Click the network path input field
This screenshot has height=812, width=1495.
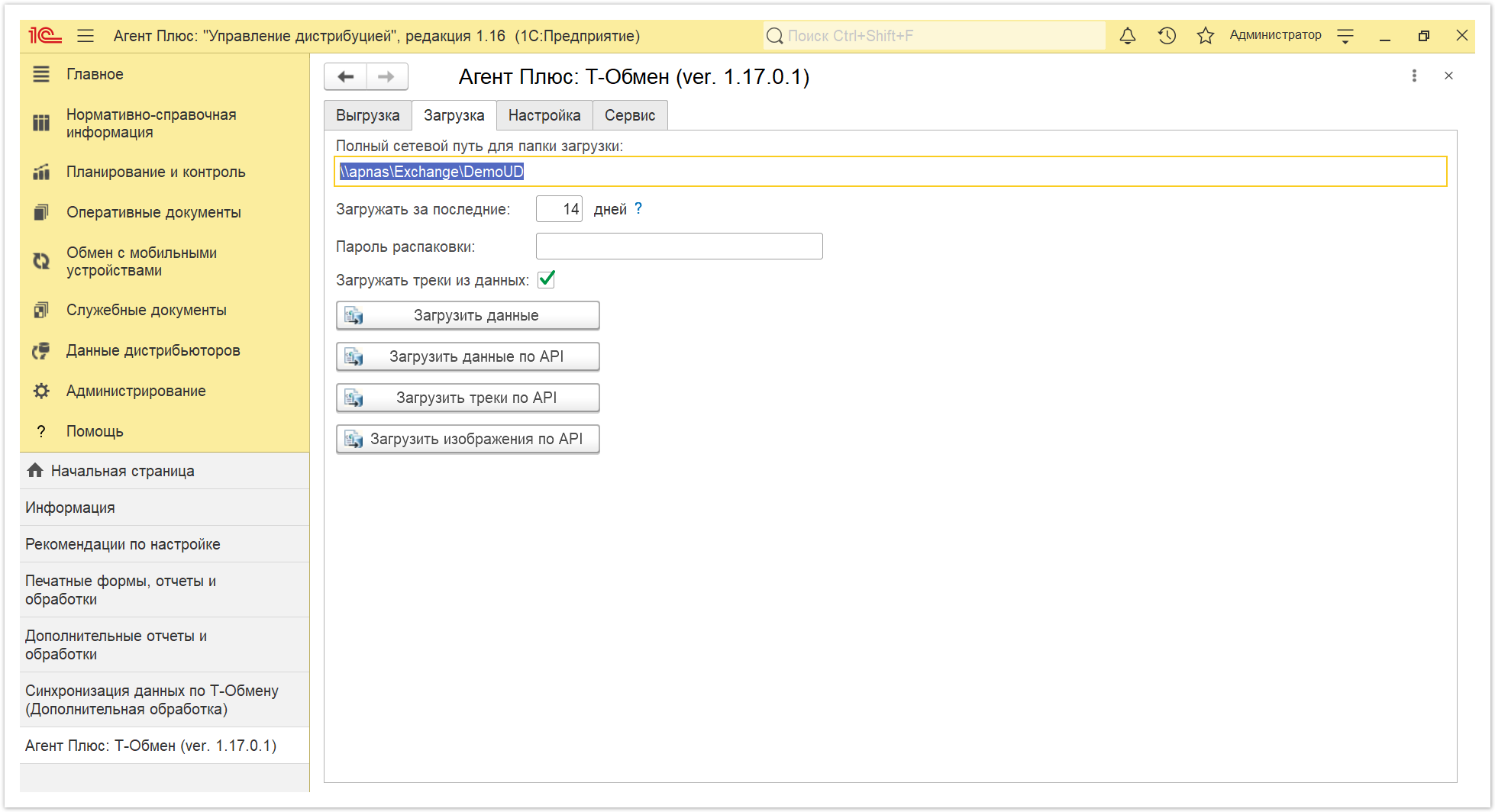[890, 172]
